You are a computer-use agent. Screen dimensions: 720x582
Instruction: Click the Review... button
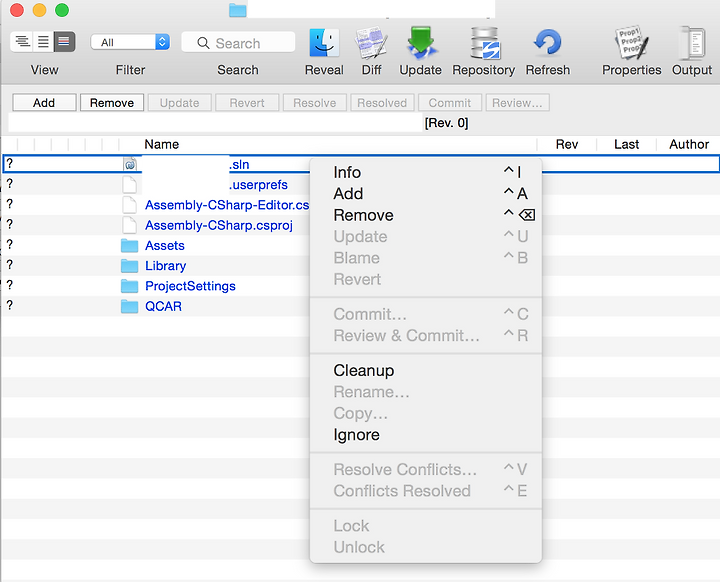pos(518,102)
